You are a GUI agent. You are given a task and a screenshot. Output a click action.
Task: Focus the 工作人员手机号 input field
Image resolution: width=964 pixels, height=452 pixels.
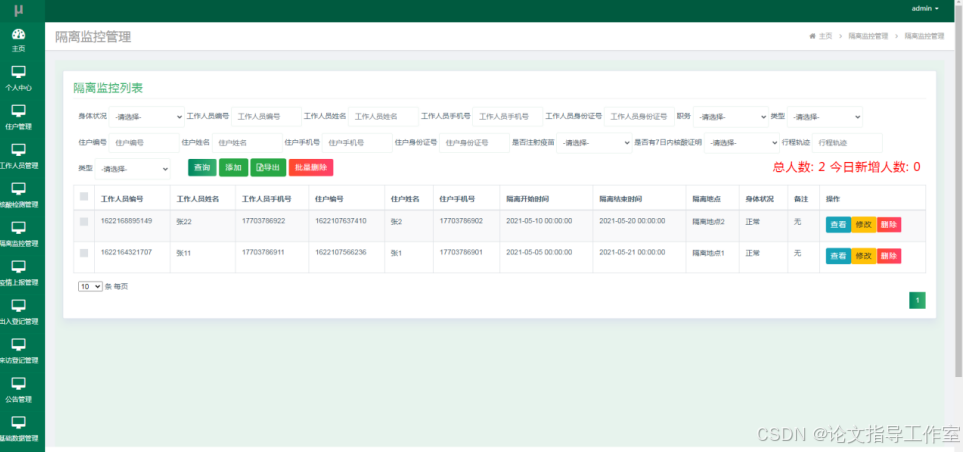coord(507,117)
